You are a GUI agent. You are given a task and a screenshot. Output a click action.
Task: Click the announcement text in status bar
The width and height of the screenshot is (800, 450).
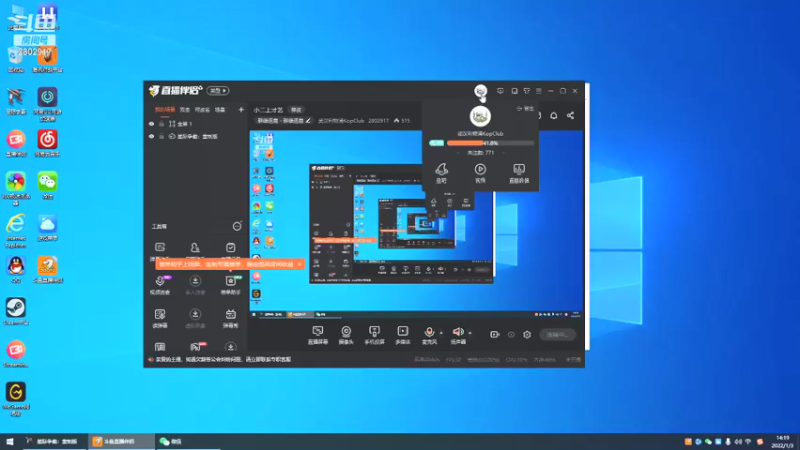pos(223,360)
